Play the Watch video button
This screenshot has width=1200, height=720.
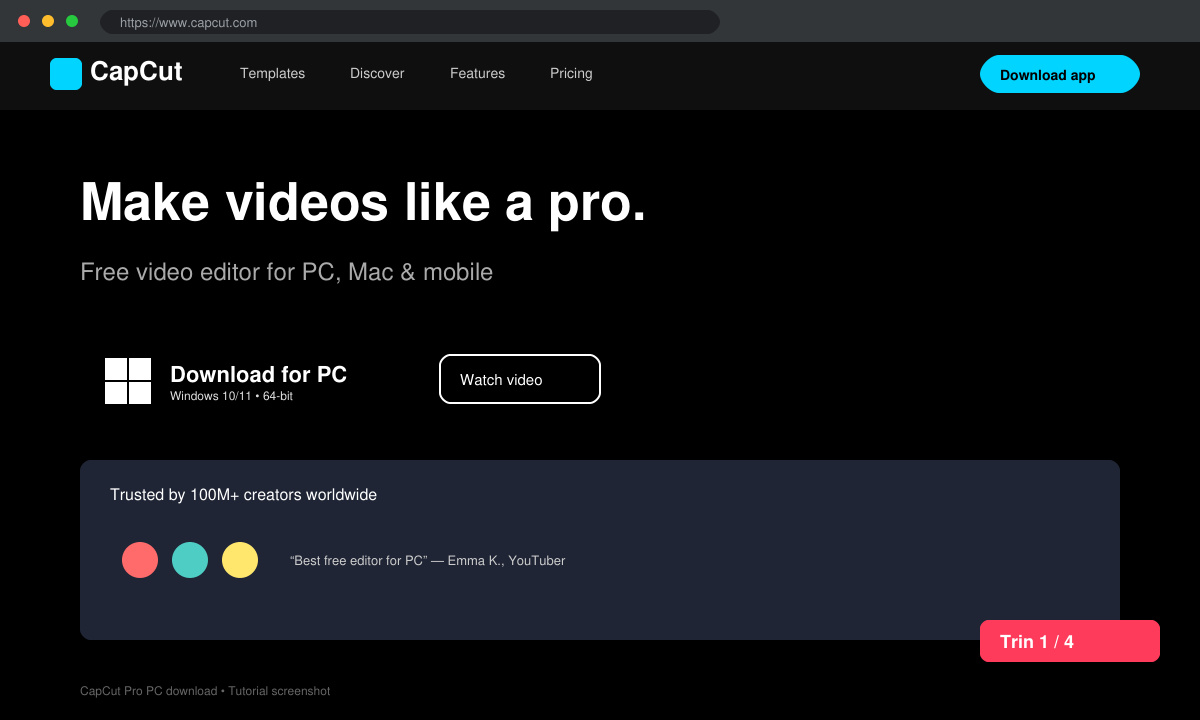520,379
